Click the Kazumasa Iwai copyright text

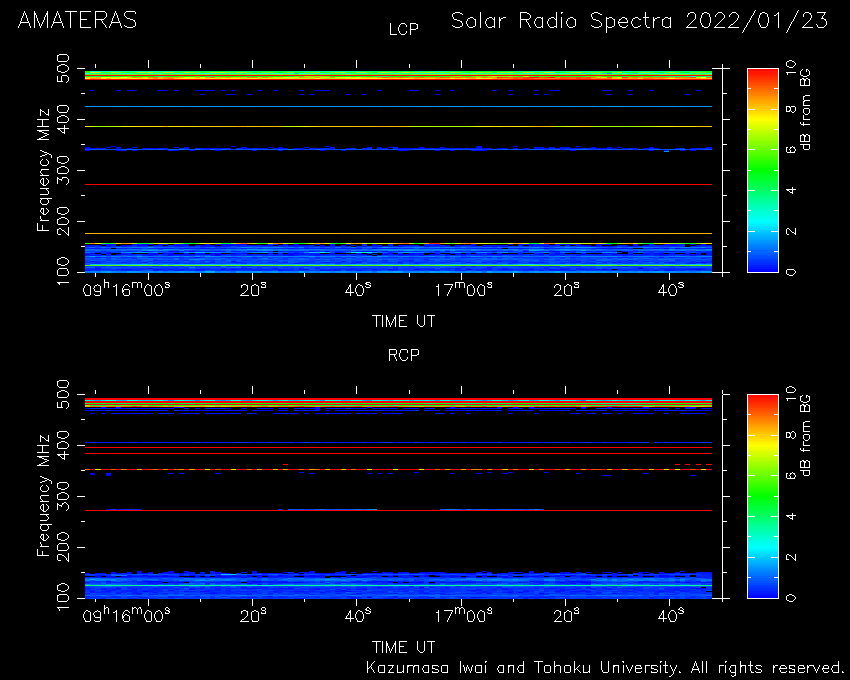604,668
